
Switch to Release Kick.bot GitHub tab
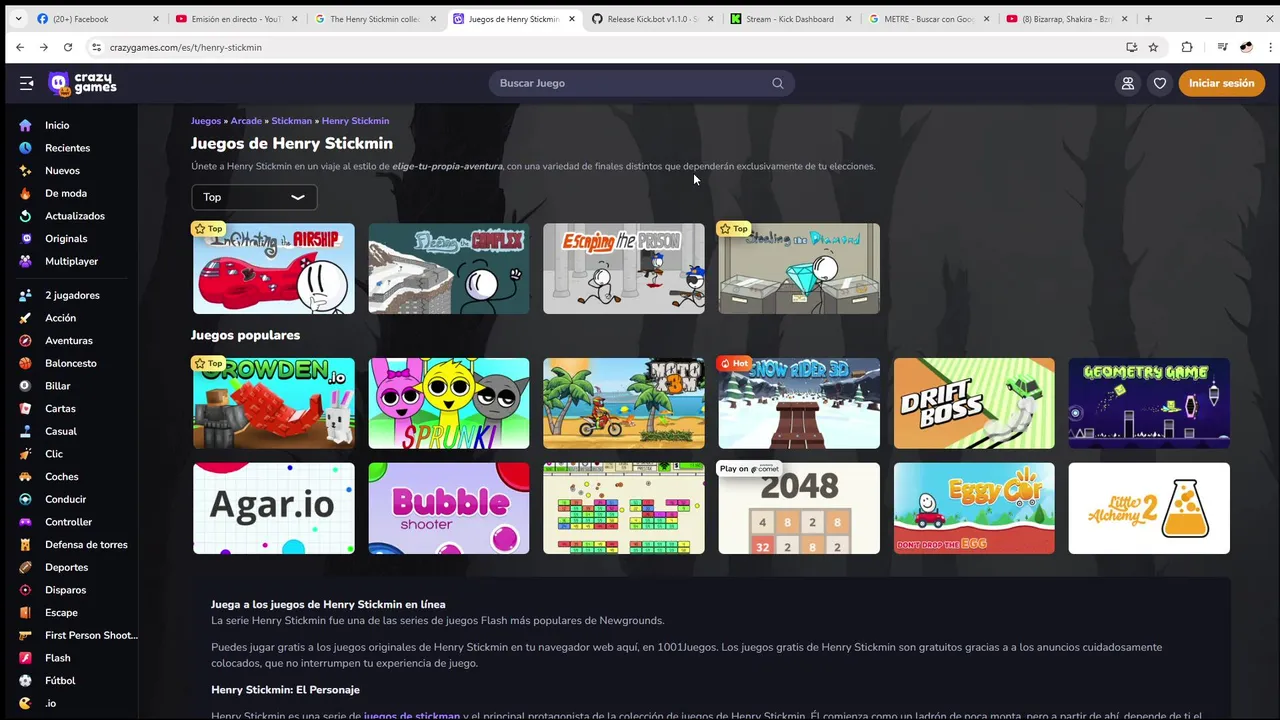pyautogui.click(x=650, y=19)
